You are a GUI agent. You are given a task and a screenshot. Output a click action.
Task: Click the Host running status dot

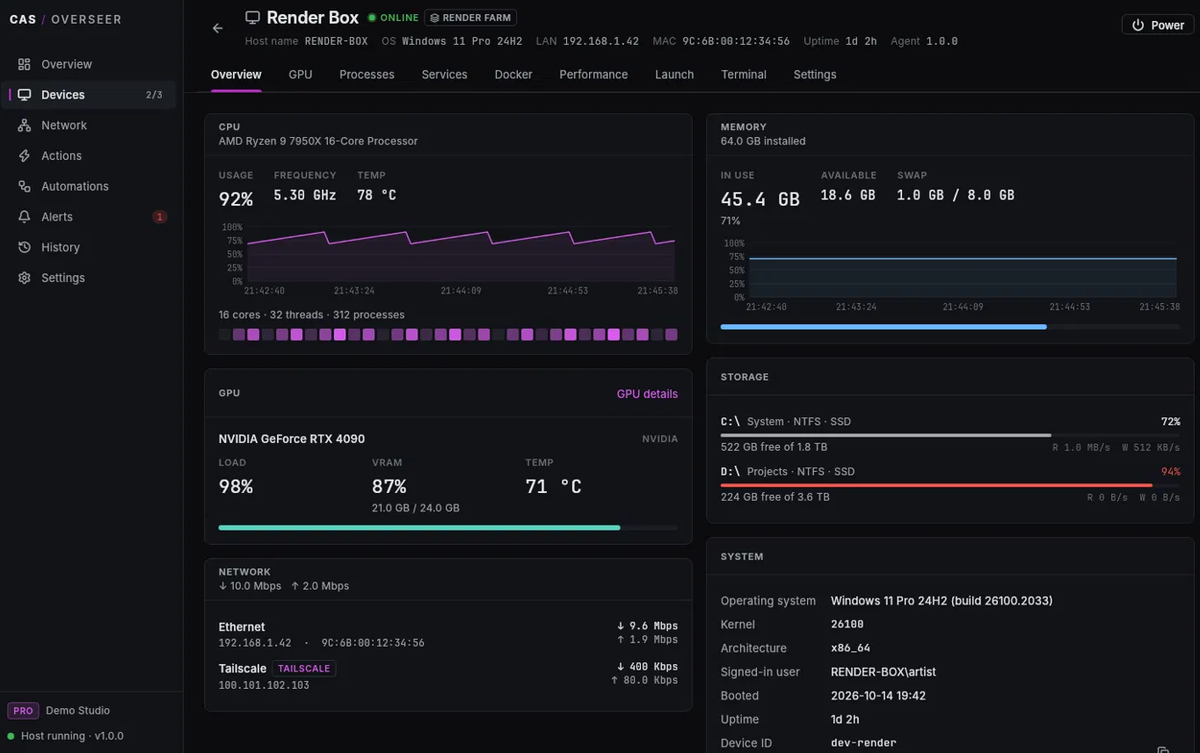coord(11,736)
